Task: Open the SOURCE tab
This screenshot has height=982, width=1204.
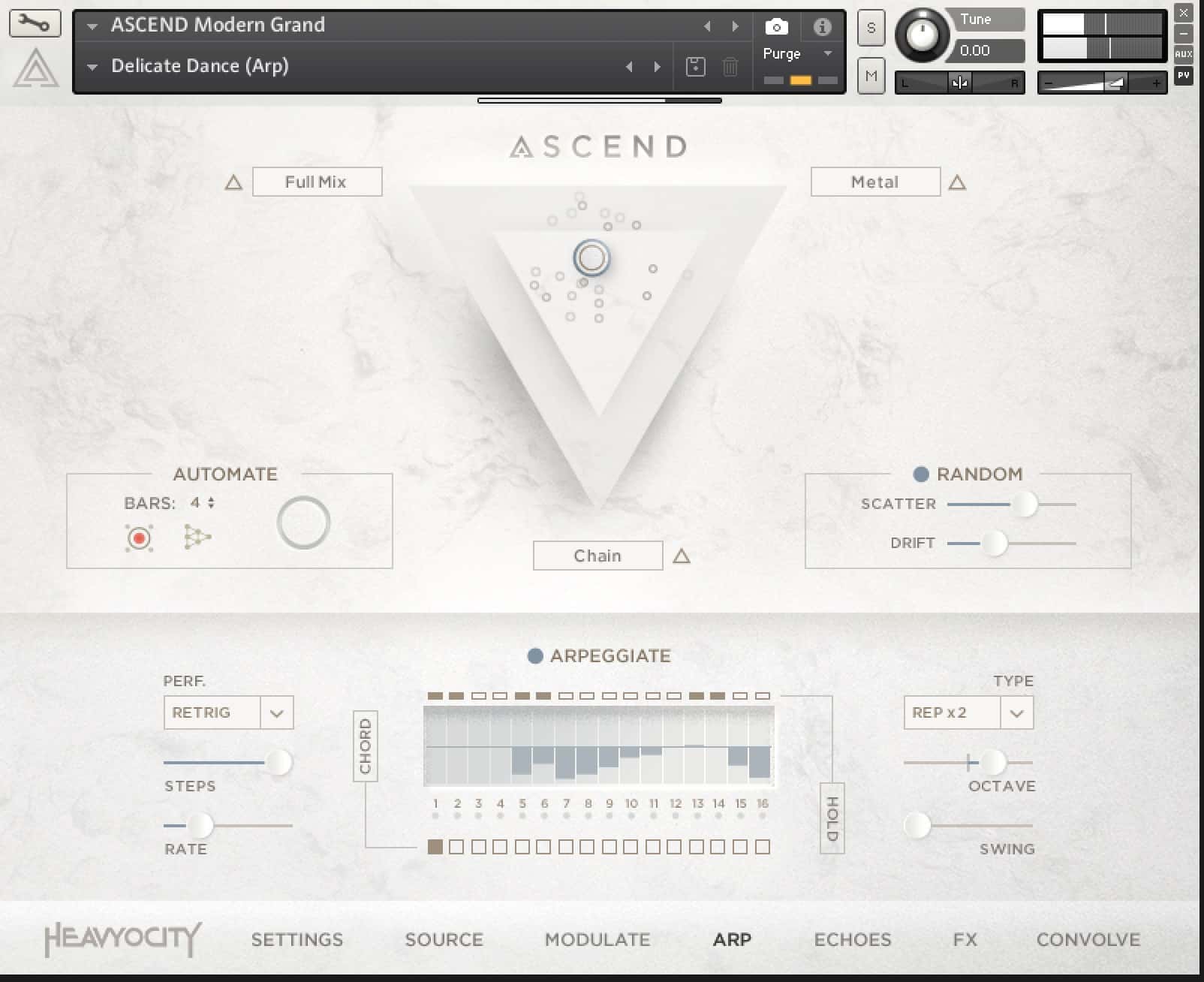Action: click(x=444, y=940)
